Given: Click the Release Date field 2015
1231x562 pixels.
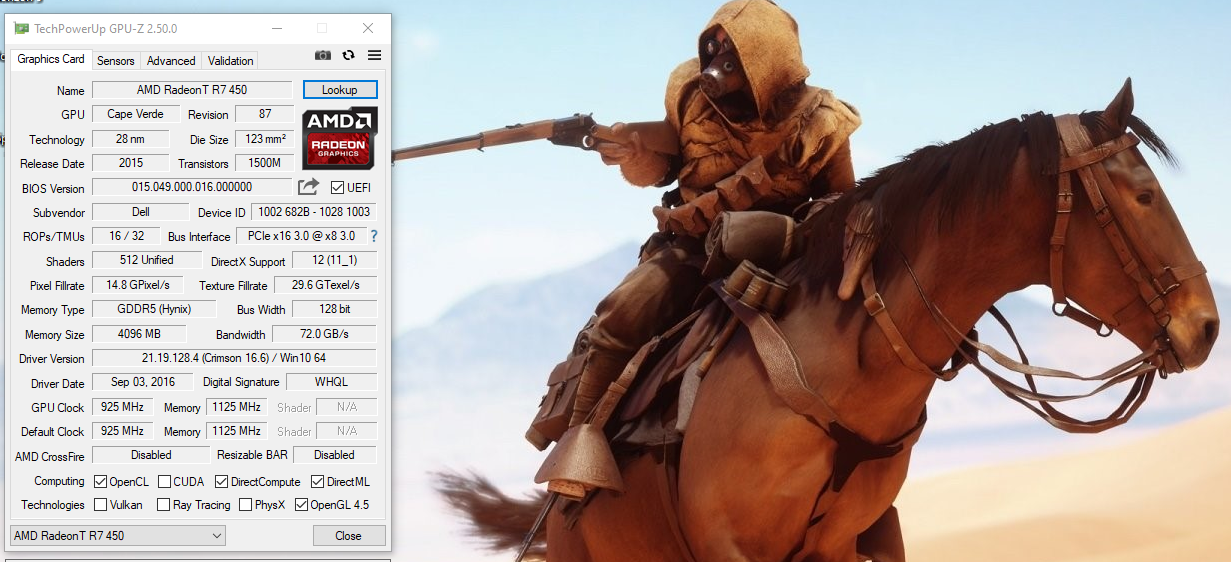Looking at the screenshot, I should [130, 163].
